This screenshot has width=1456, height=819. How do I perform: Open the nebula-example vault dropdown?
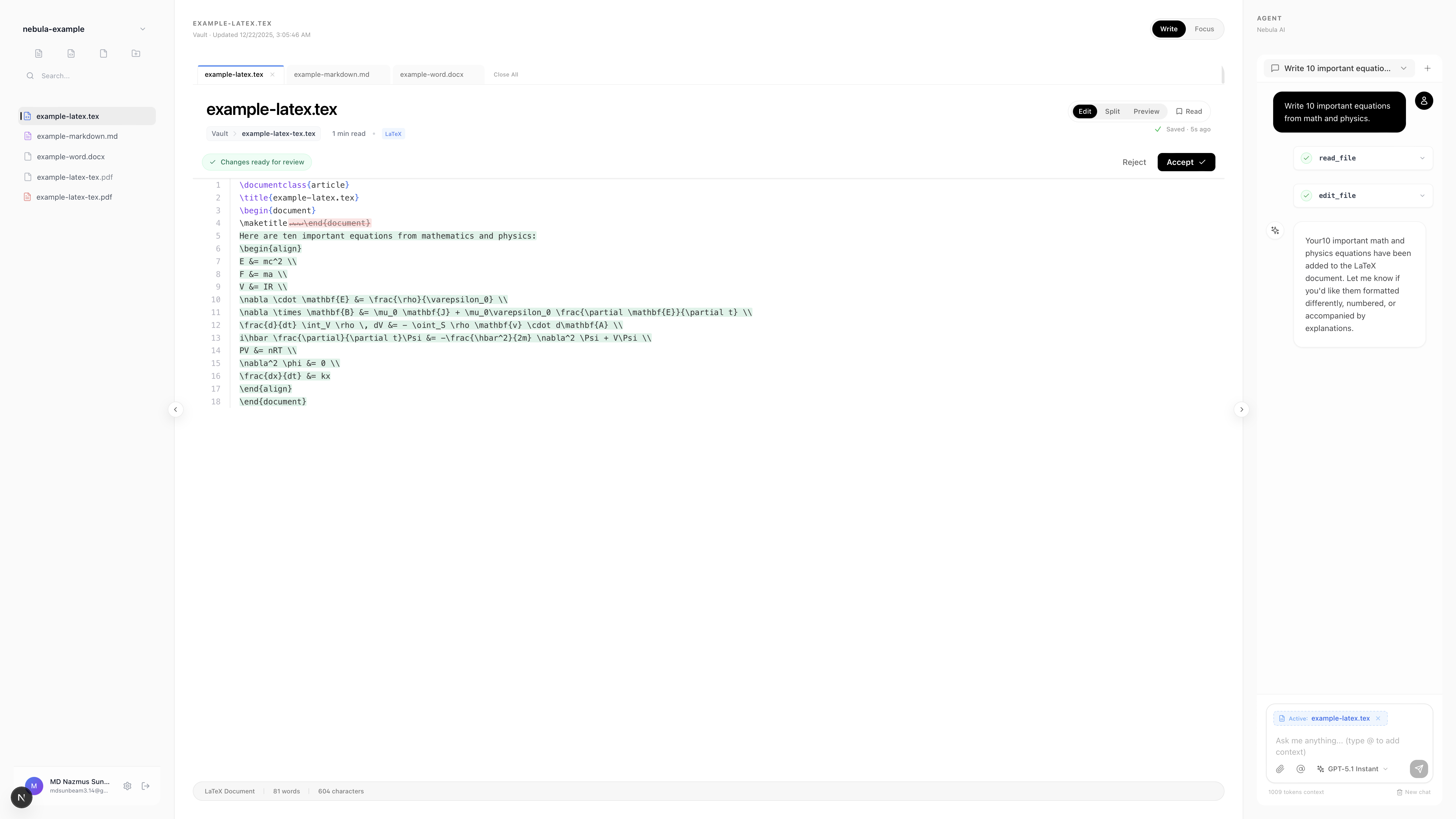point(142,29)
